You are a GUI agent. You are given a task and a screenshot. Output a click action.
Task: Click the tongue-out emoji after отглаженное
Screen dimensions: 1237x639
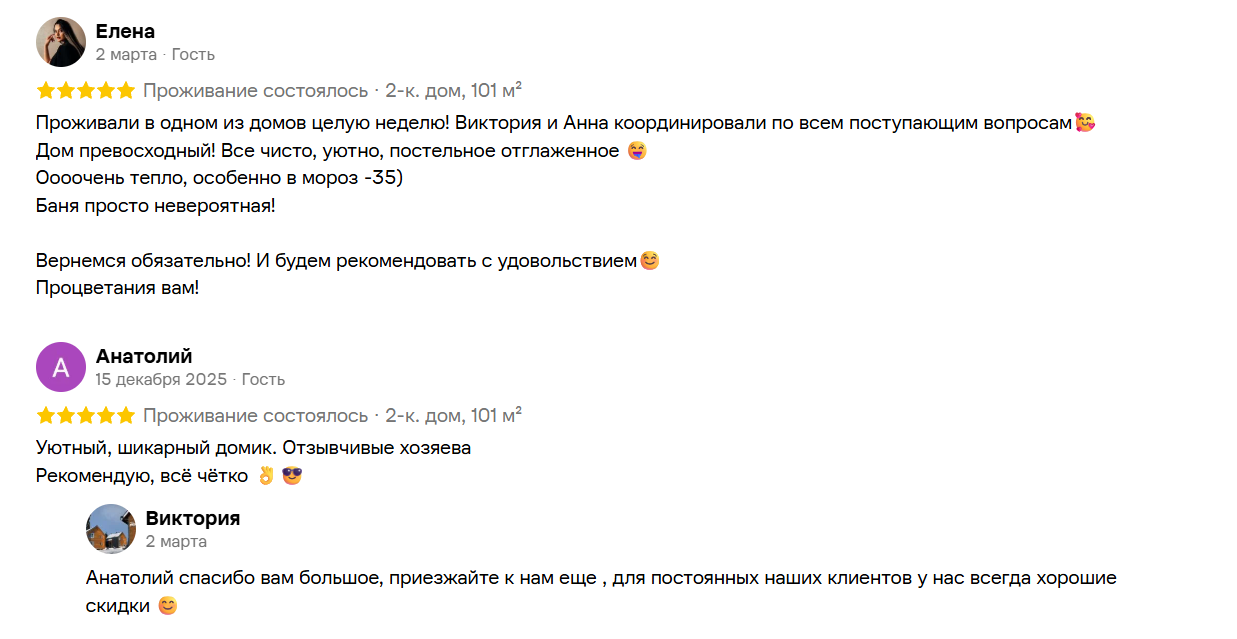tap(637, 151)
